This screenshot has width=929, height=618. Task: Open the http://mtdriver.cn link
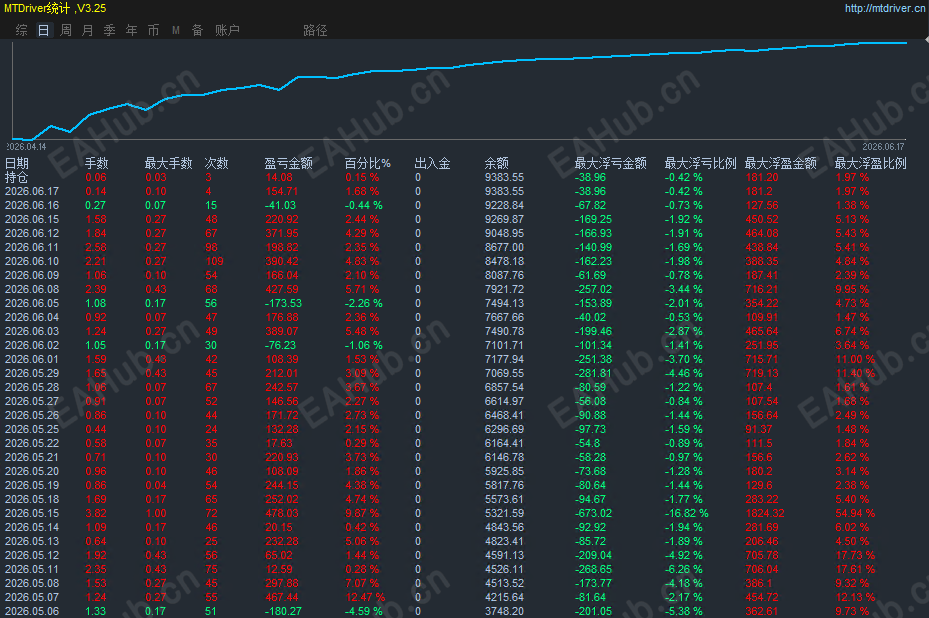point(885,8)
